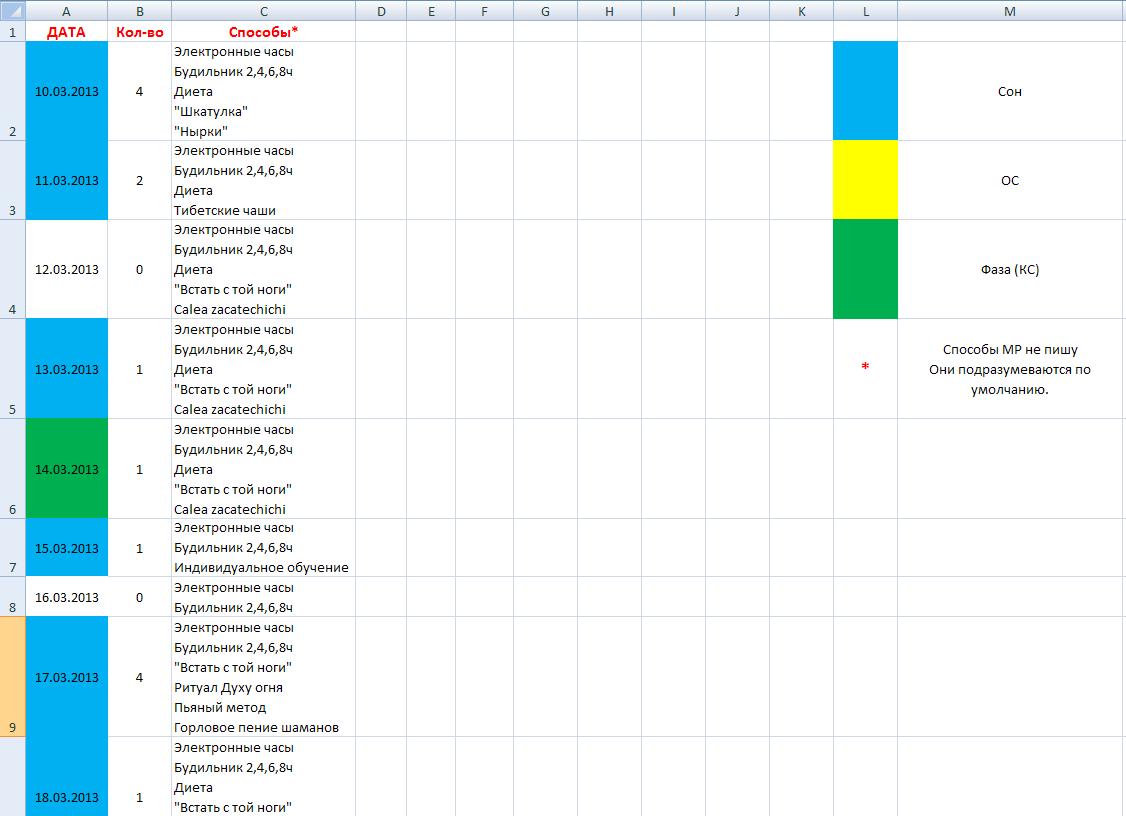Click the Способы* header cell

pos(263,31)
